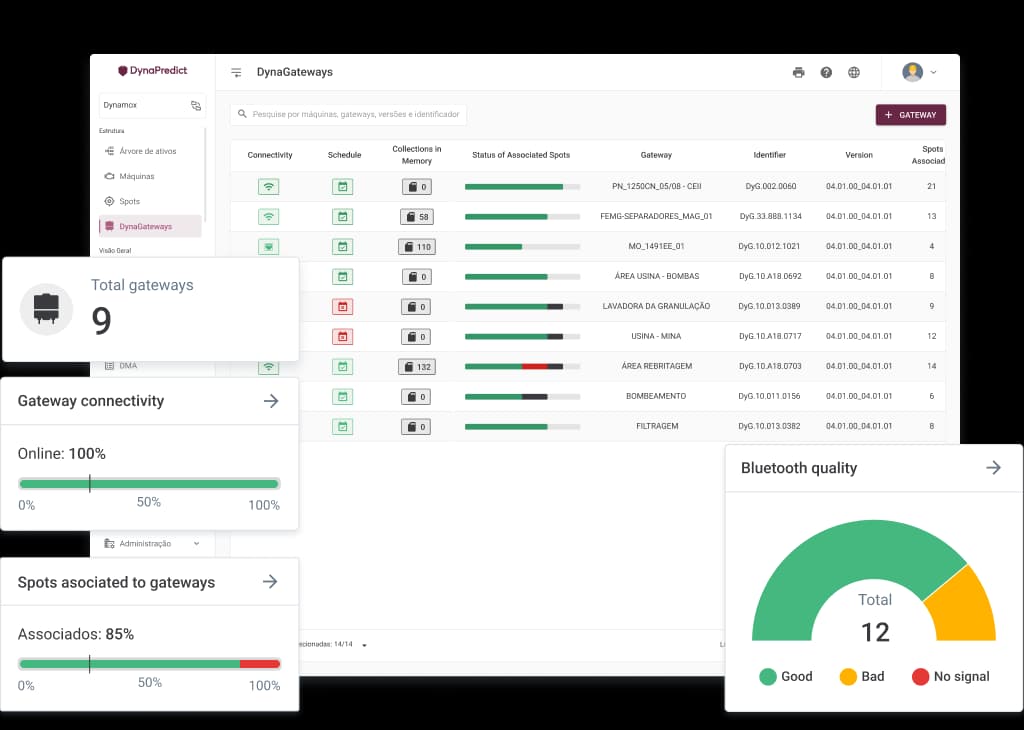Select Árvore de ativos in sidebar
The image size is (1024, 730).
[x=147, y=151]
